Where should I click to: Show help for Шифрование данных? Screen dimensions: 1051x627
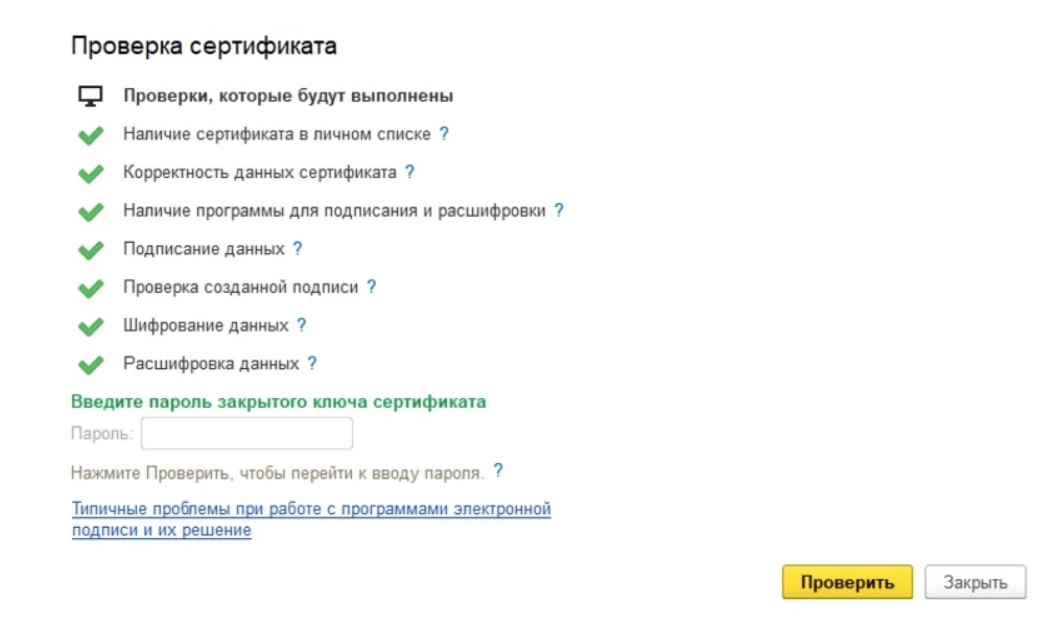pos(301,325)
